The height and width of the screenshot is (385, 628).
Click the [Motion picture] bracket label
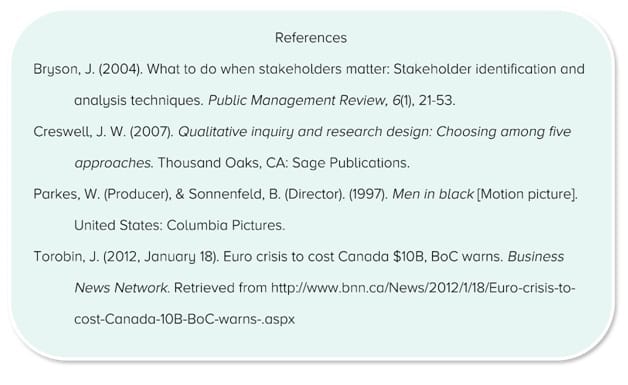527,194
